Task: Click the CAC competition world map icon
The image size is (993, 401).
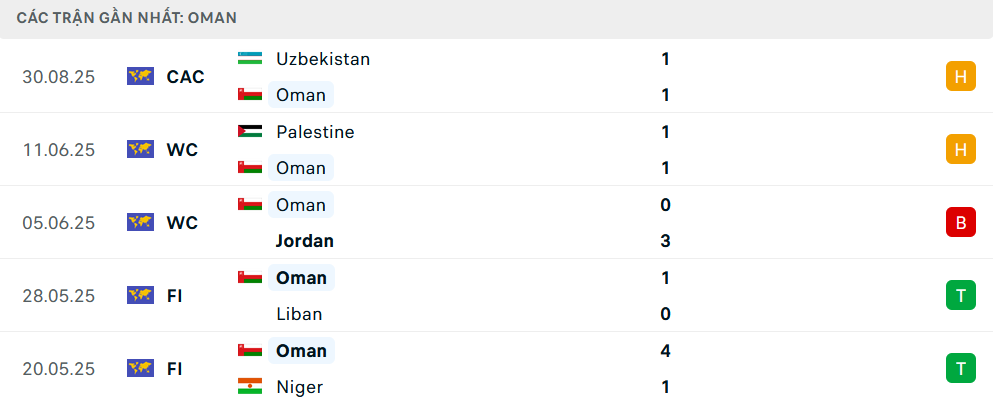Action: pos(140,76)
